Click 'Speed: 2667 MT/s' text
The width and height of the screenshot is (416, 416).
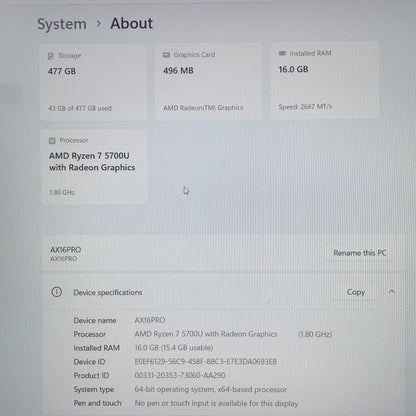pyautogui.click(x=305, y=107)
